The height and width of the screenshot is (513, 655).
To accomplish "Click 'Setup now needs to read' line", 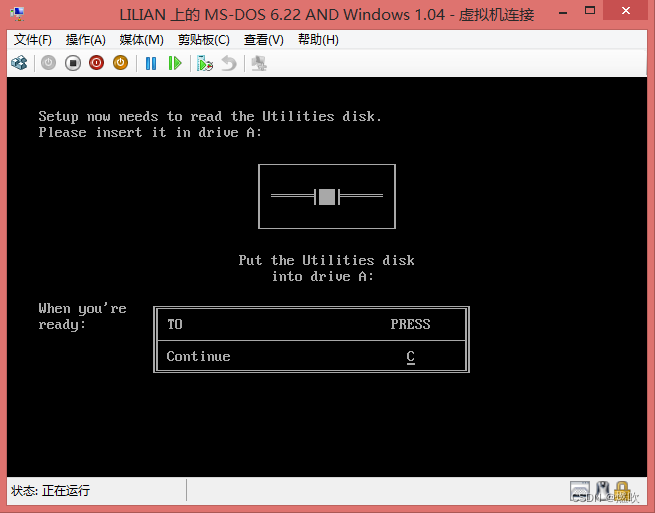I will [210, 116].
